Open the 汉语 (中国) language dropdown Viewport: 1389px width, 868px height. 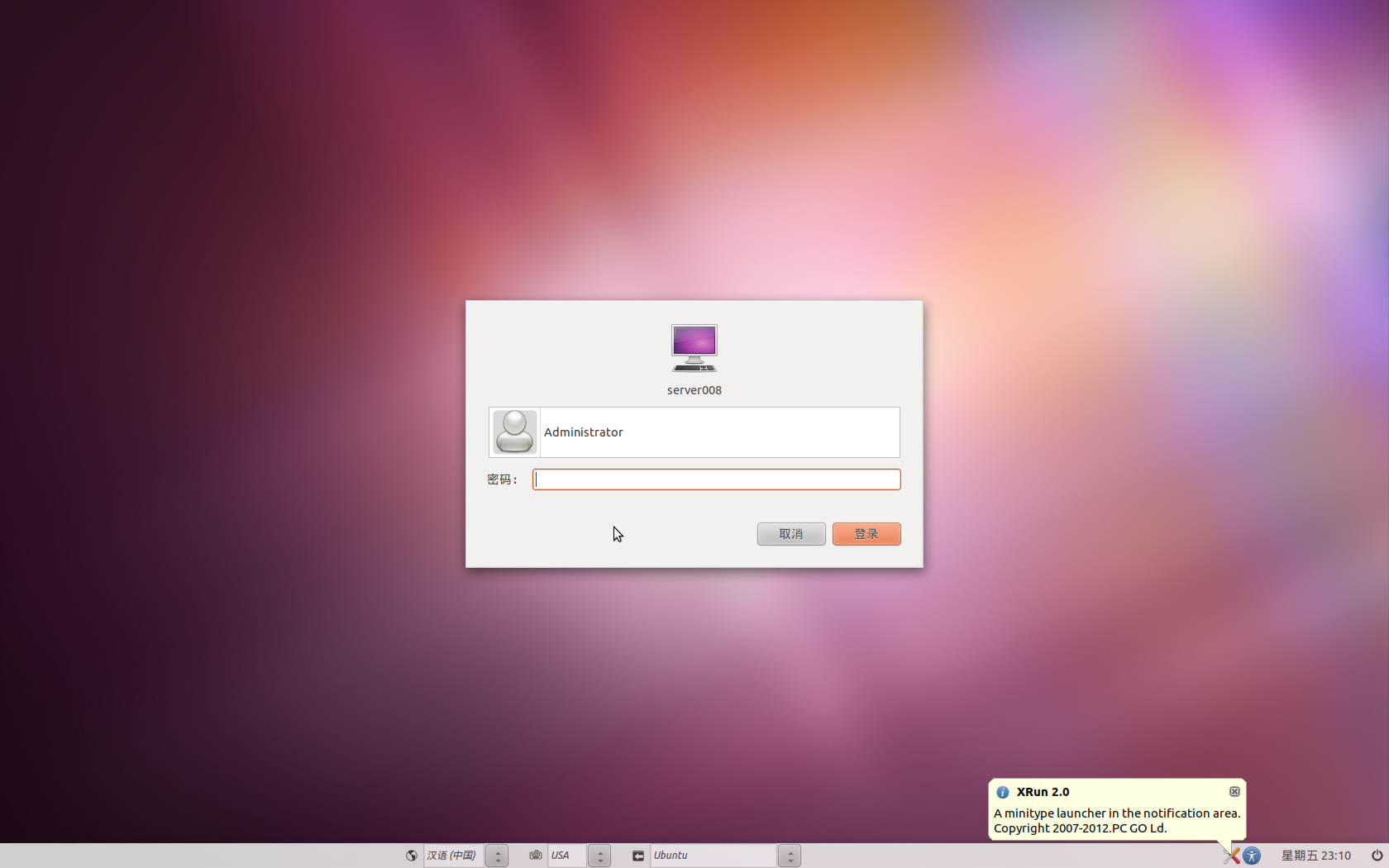(x=454, y=856)
